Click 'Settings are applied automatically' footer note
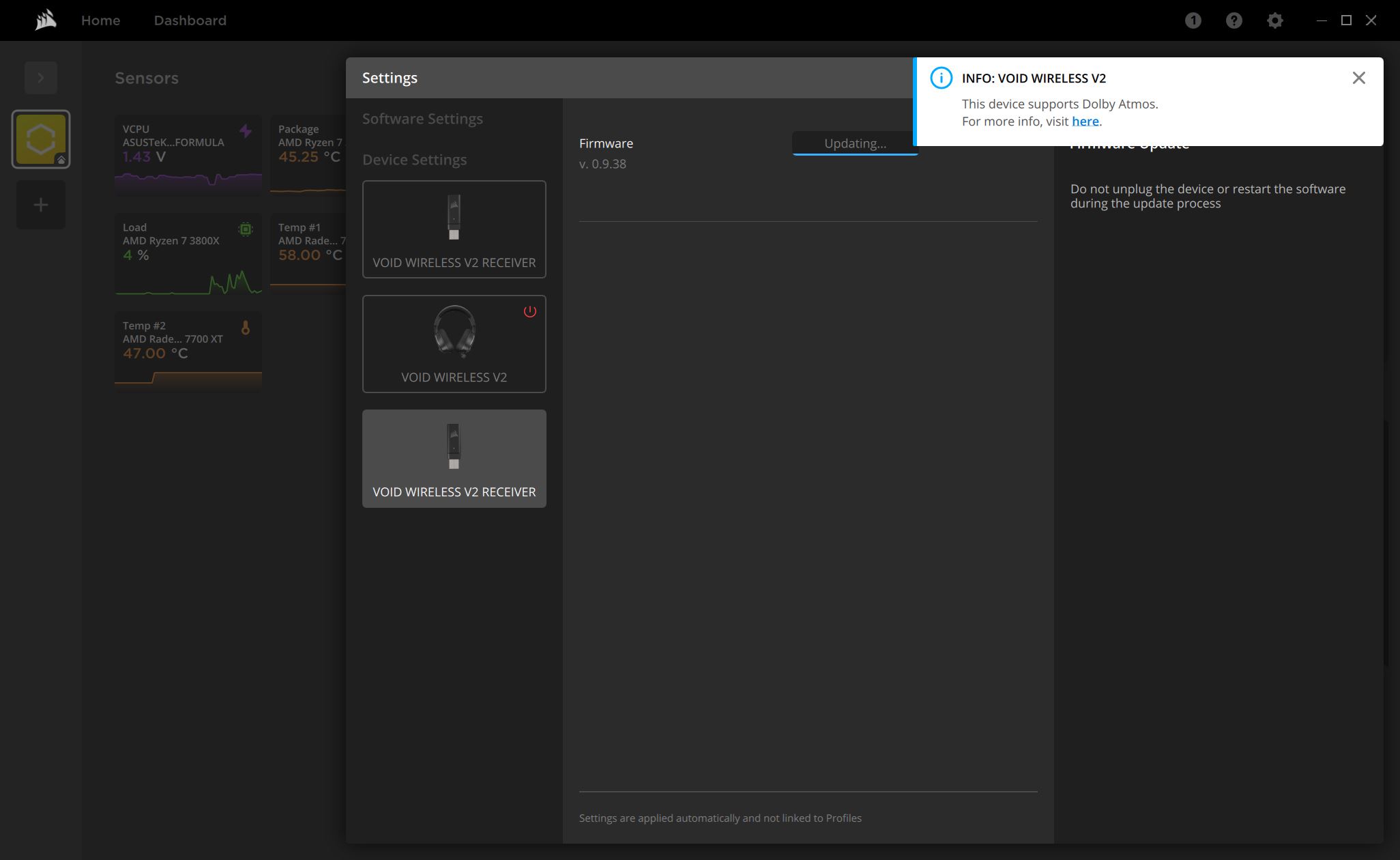The height and width of the screenshot is (860, 1400). [720, 818]
